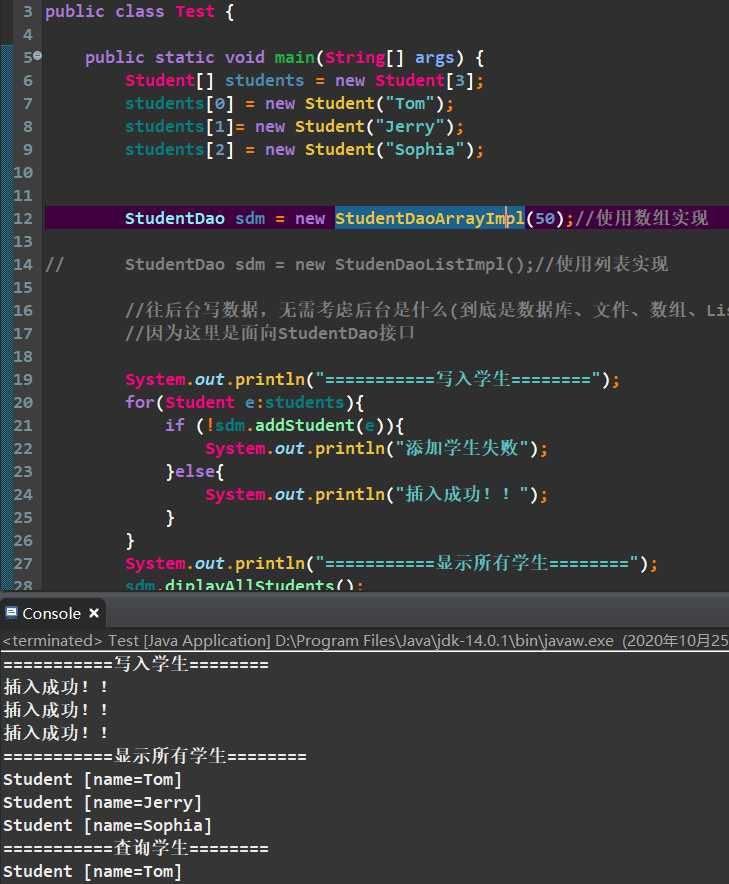729x884 pixels.
Task: Click the value 50 in the constructor call
Action: point(545,219)
